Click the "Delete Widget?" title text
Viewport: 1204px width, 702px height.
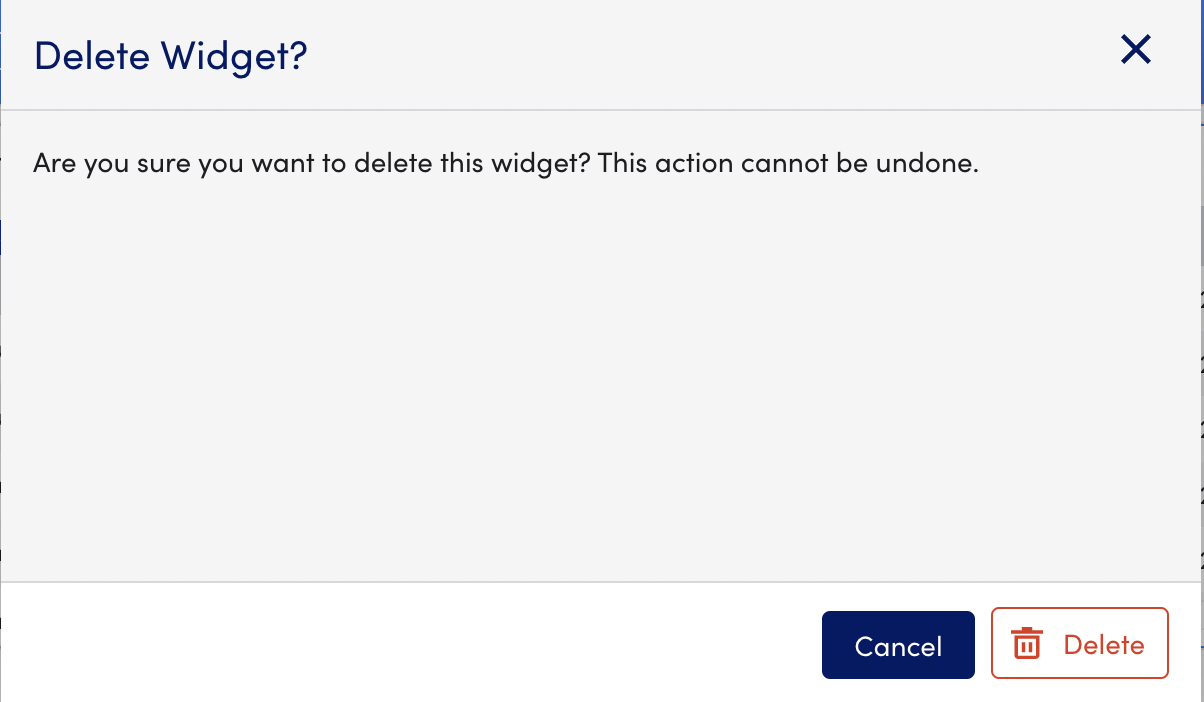(170, 55)
